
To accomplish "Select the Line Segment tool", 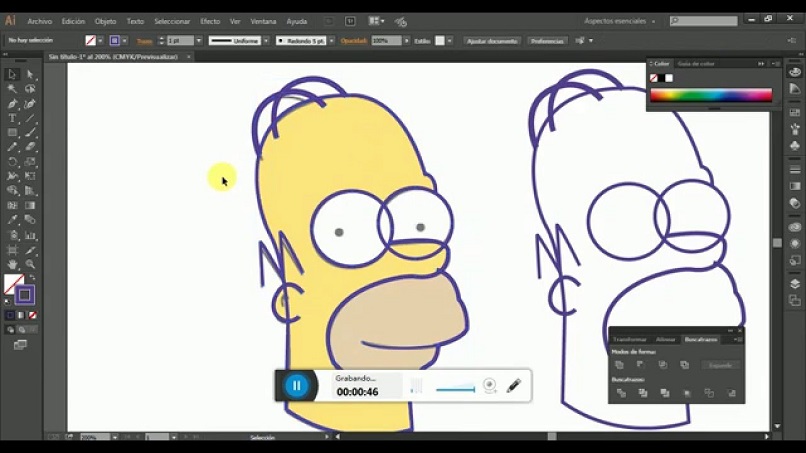I will [x=30, y=118].
